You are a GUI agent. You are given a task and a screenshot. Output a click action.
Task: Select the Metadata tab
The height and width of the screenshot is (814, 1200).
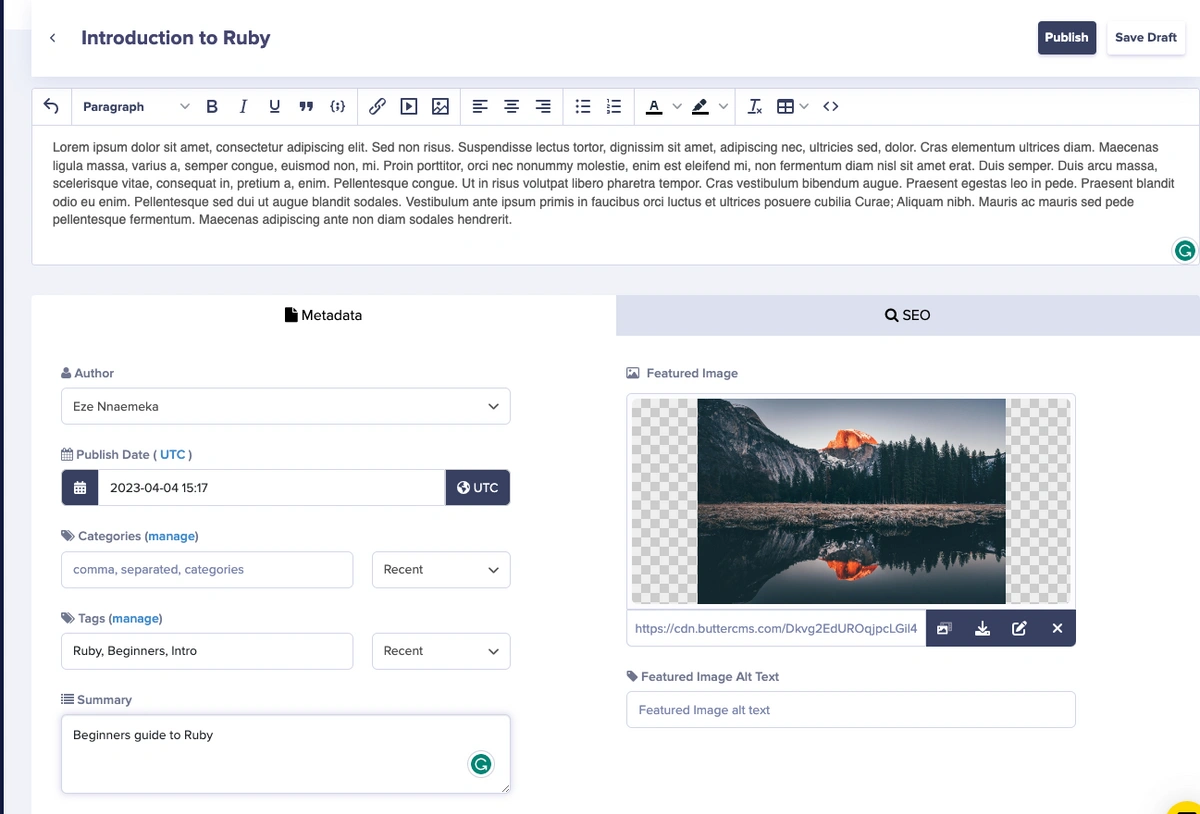pyautogui.click(x=323, y=315)
